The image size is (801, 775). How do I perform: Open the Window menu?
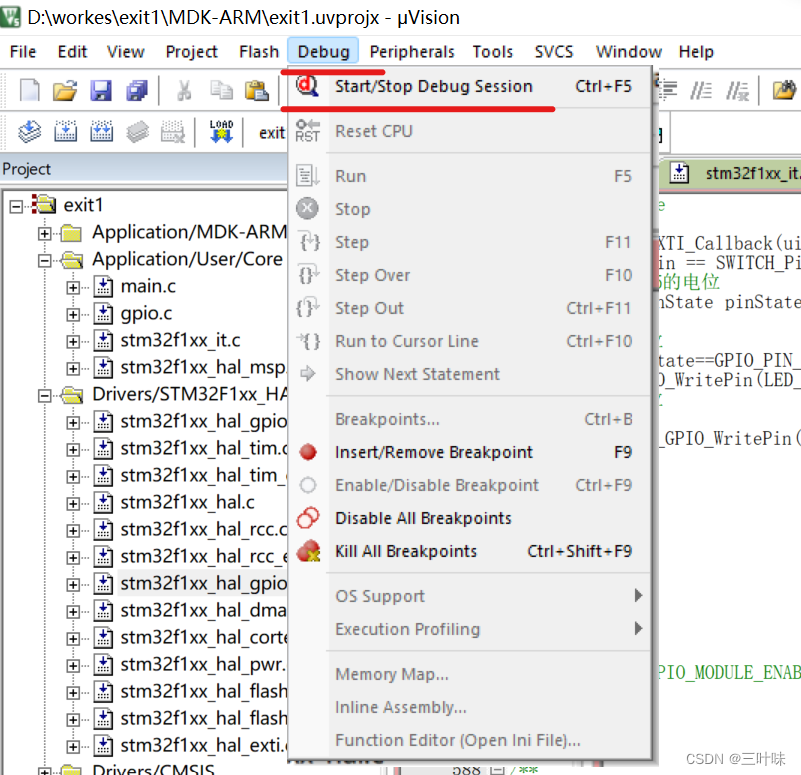tap(628, 52)
